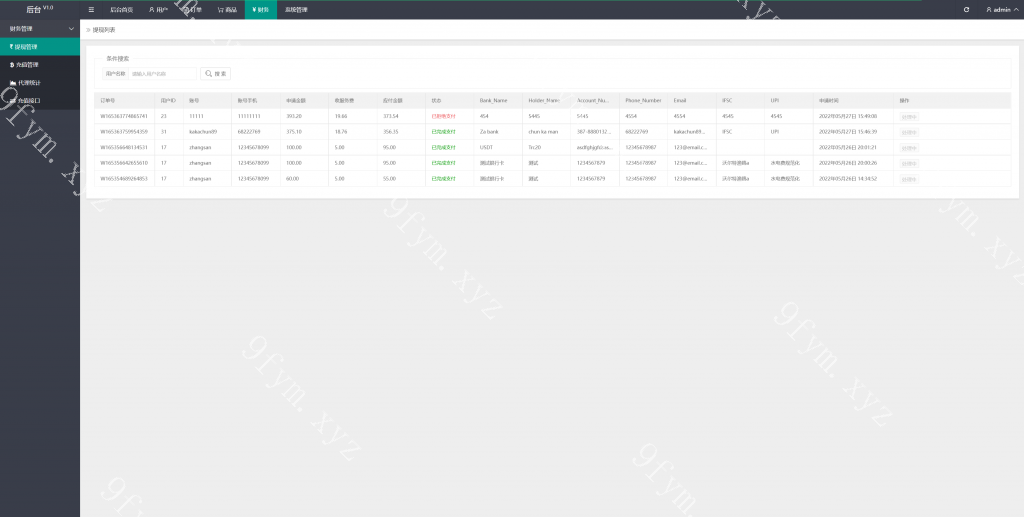Screen dimensions: 1024x517
Task: Click the action button for order W165356648134531
Action: pyautogui.click(x=909, y=148)
